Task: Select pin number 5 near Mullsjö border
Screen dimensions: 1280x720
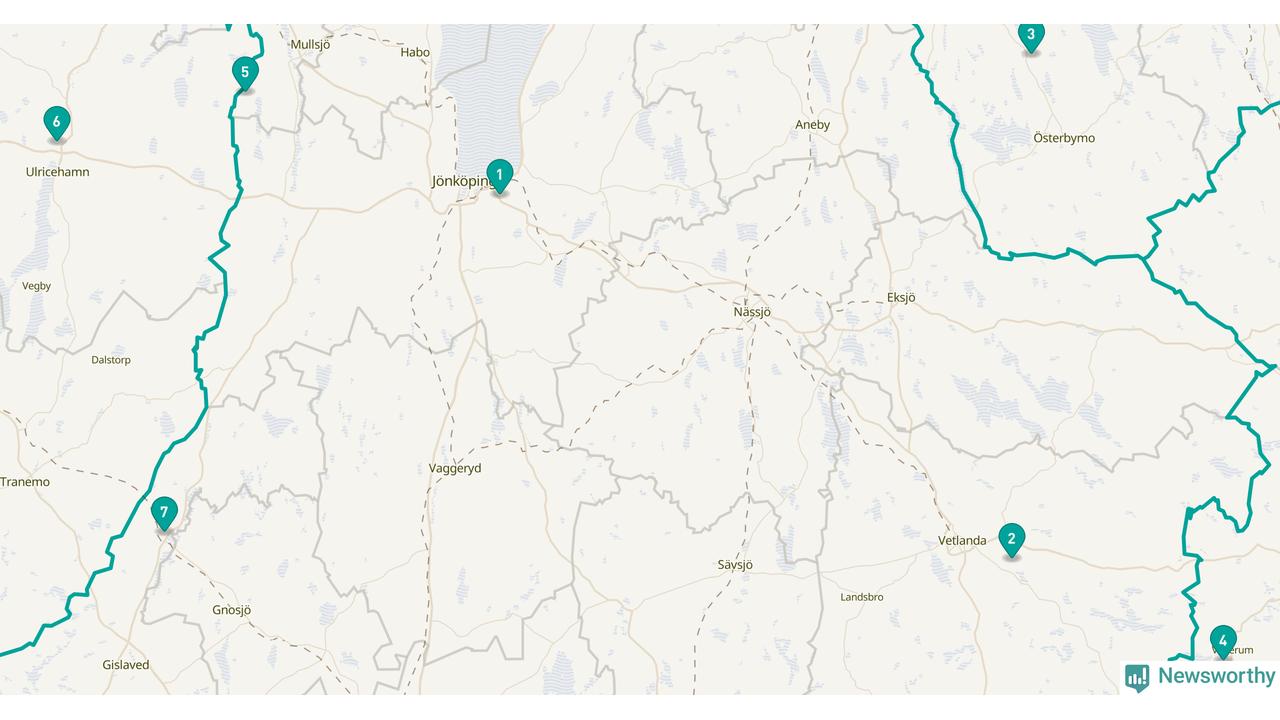Action: coord(244,74)
